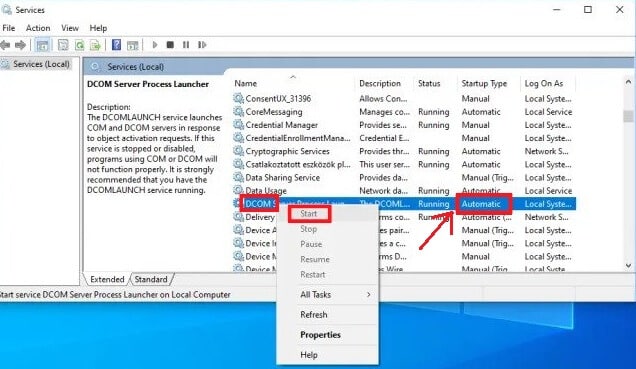Select the Credential Manager service

(404, 125)
